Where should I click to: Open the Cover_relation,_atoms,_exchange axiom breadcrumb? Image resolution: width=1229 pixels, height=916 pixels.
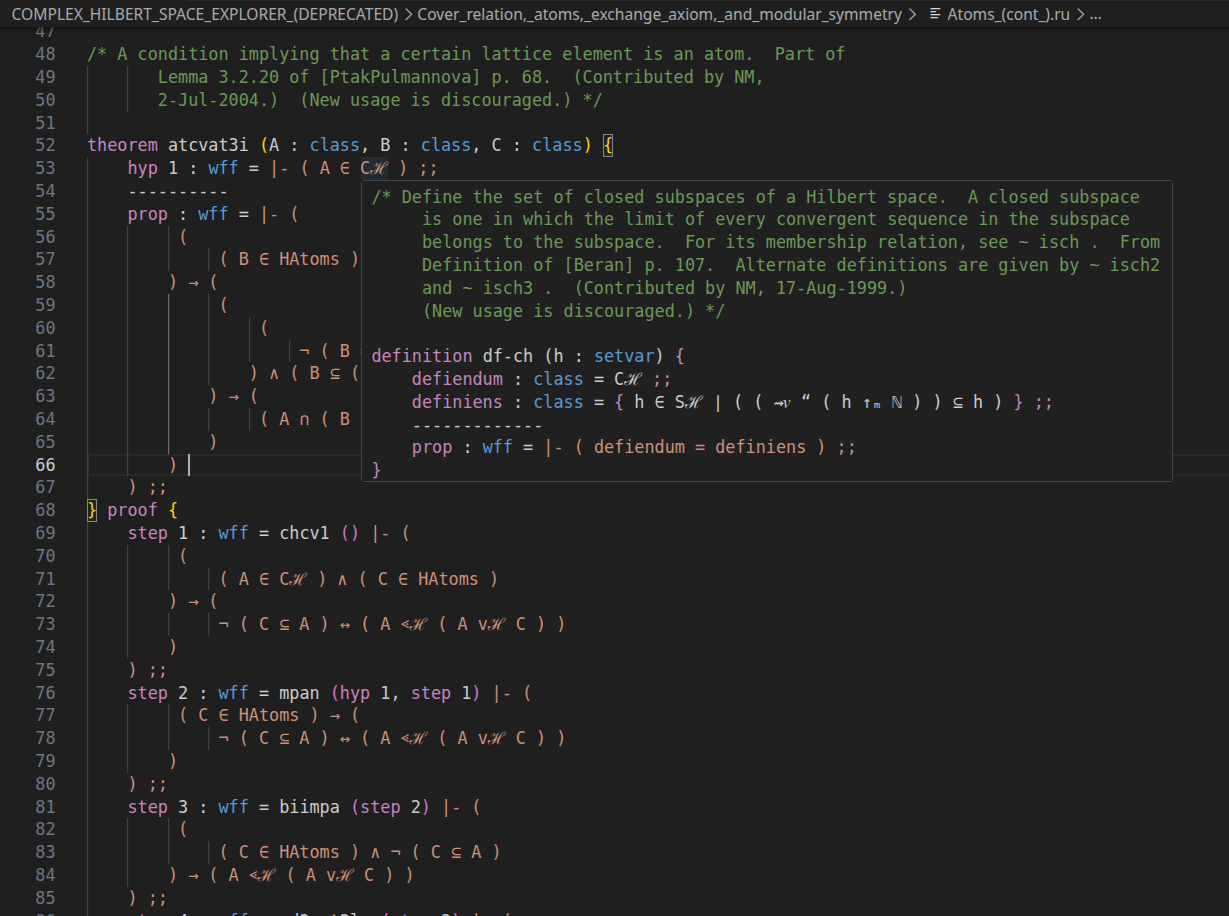point(659,14)
